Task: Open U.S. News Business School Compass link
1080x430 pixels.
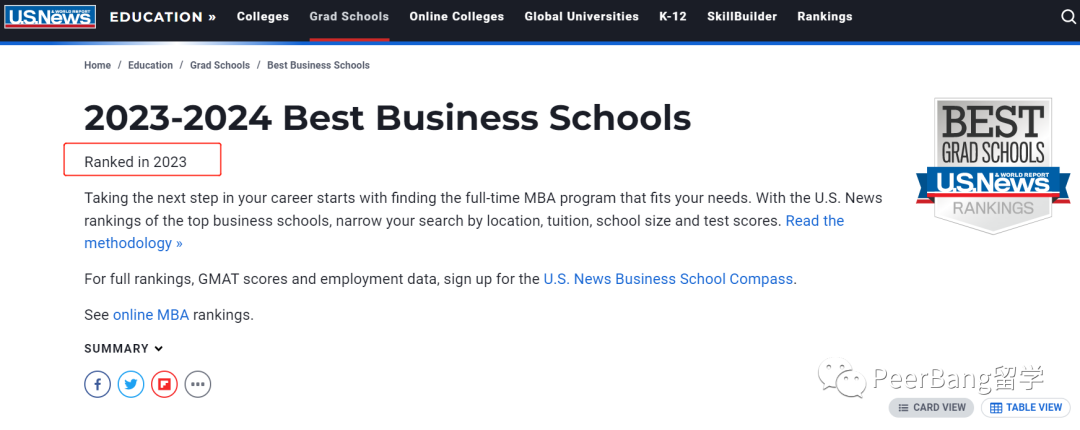Action: point(668,279)
